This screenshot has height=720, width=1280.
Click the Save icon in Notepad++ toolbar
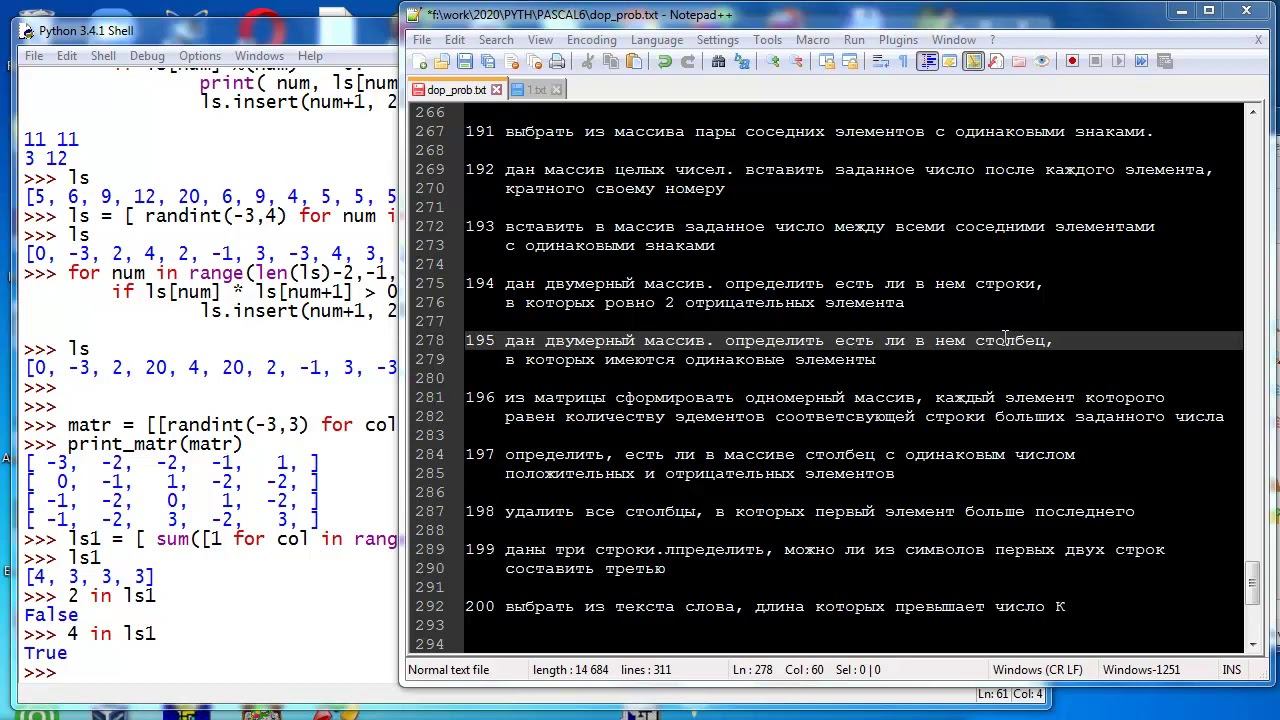pyautogui.click(x=465, y=61)
